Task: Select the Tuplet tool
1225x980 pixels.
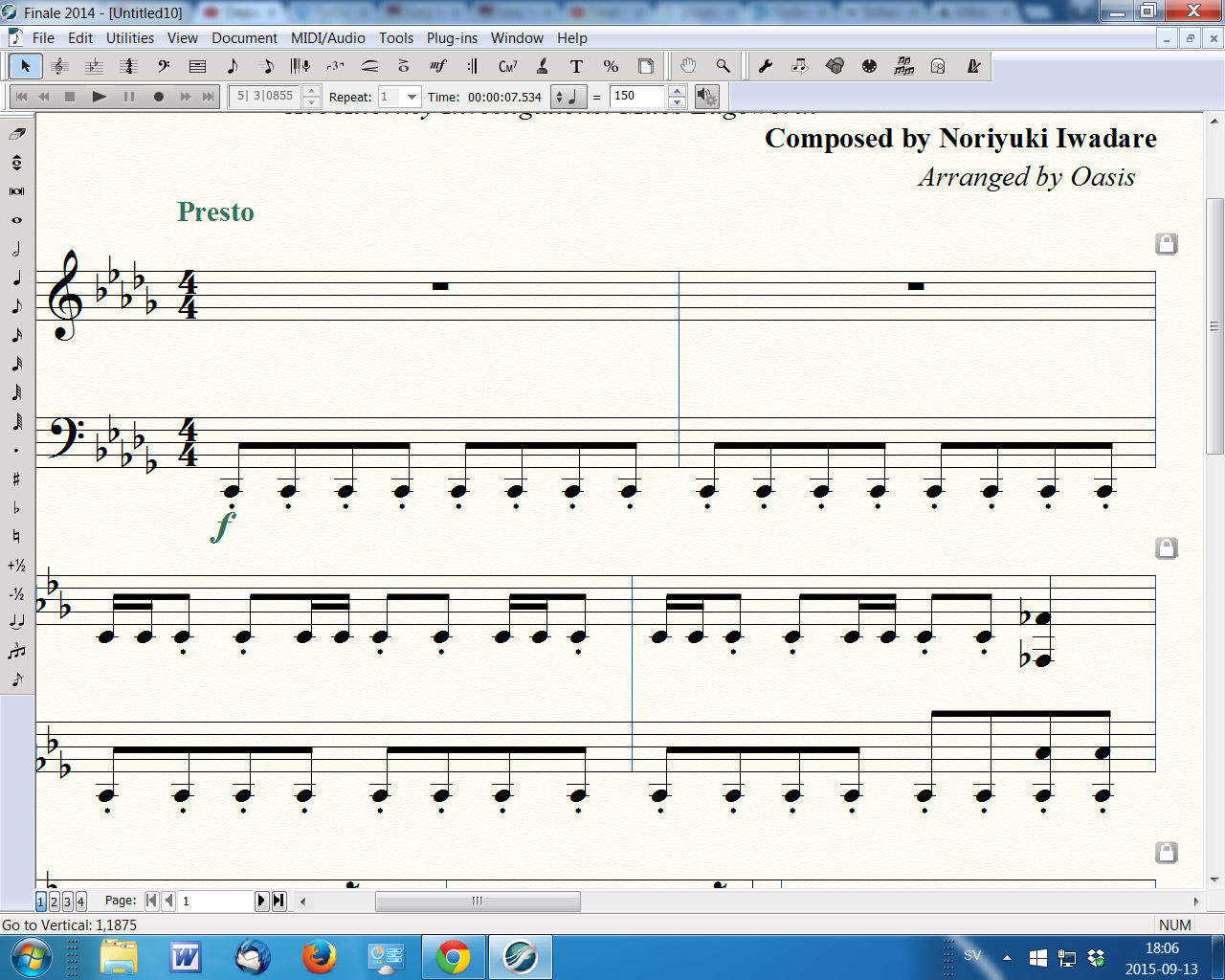Action: (335, 66)
